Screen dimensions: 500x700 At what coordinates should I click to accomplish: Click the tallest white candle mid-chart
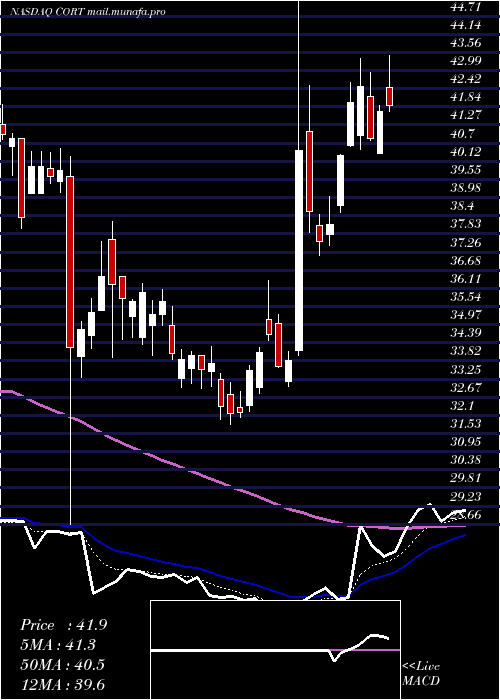pyautogui.click(x=299, y=250)
